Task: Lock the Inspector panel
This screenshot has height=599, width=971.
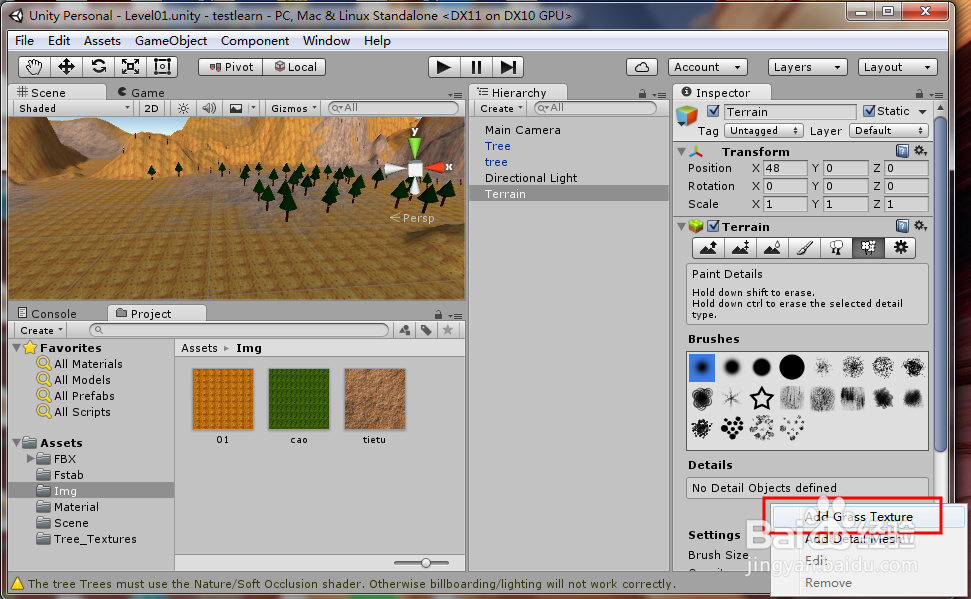Action: 920,94
